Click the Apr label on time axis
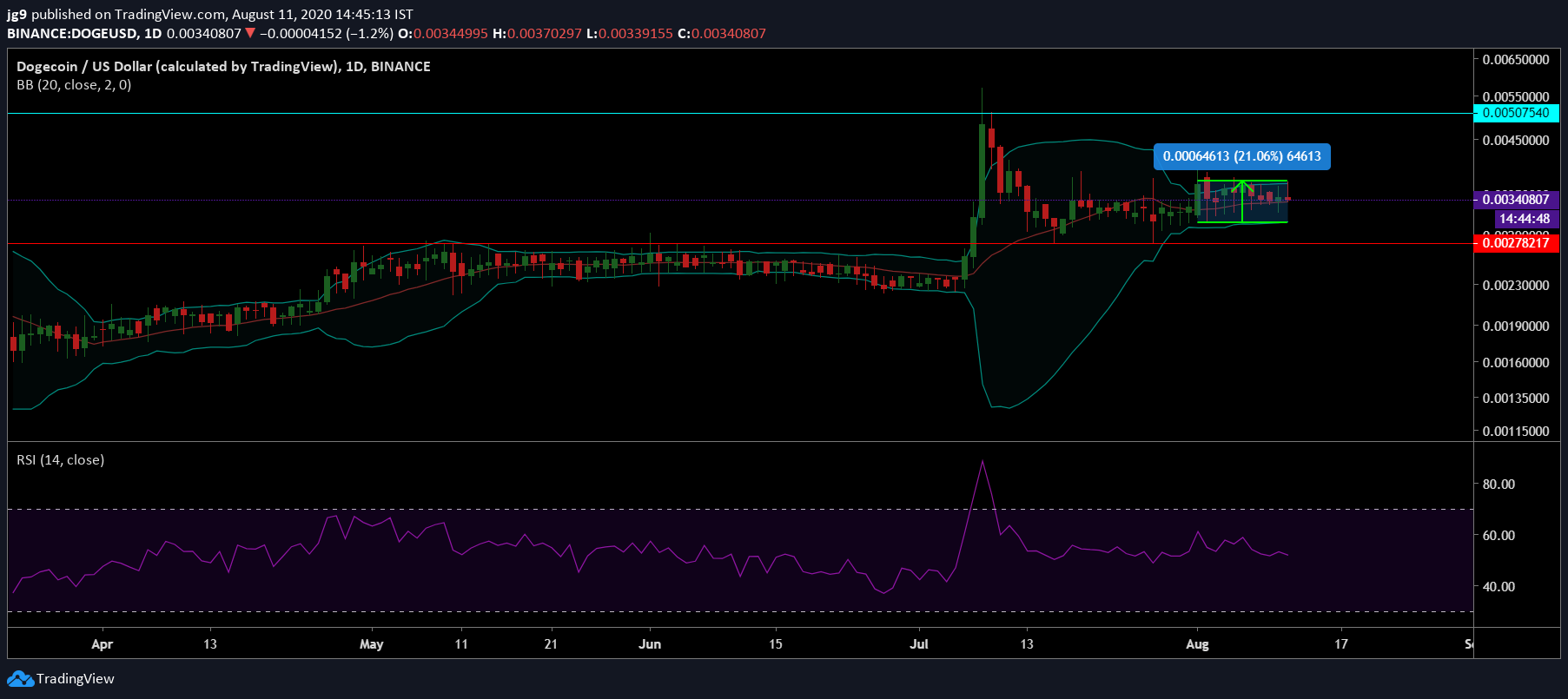The width and height of the screenshot is (1568, 699). point(102,644)
